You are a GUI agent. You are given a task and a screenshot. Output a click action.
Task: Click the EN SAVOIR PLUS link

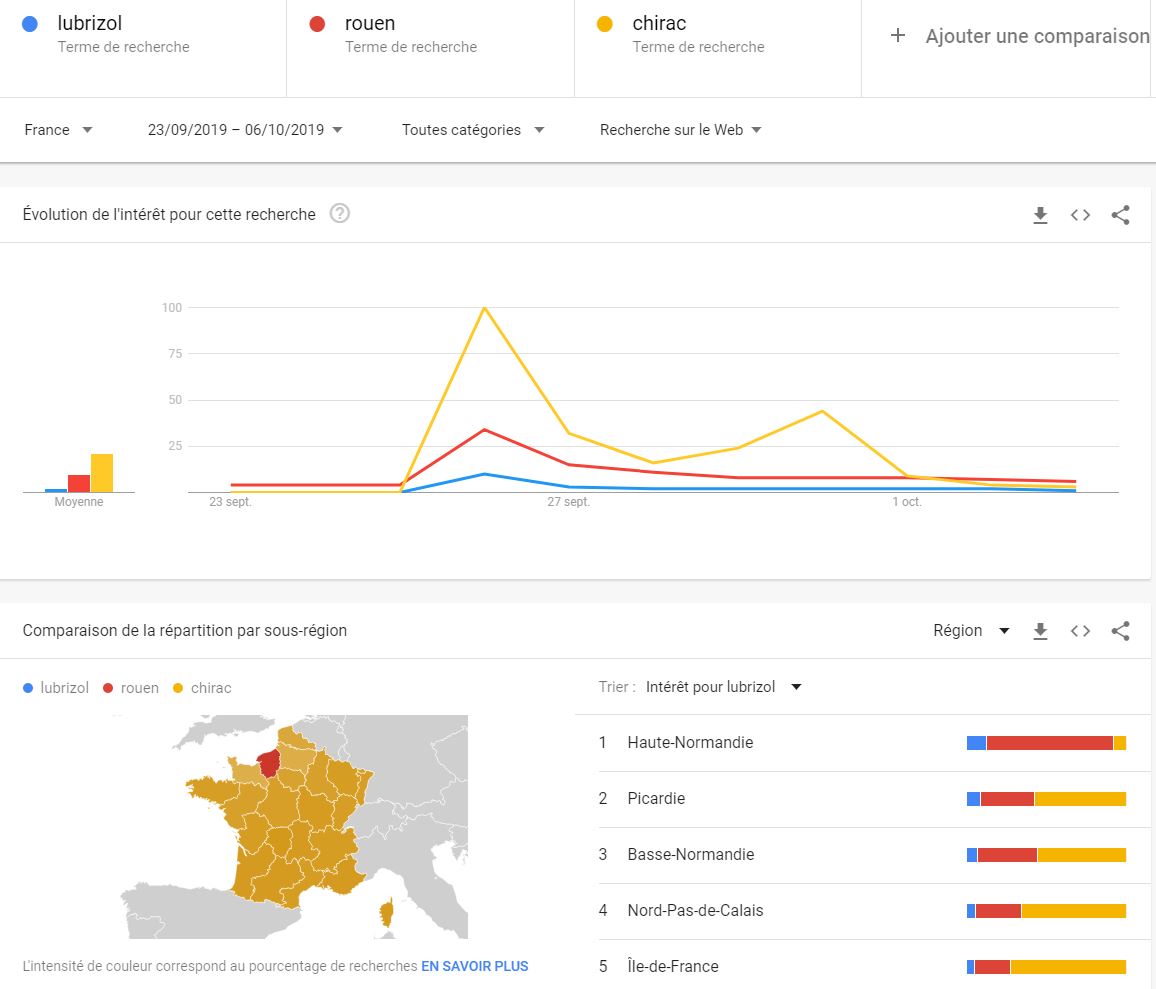(x=474, y=966)
